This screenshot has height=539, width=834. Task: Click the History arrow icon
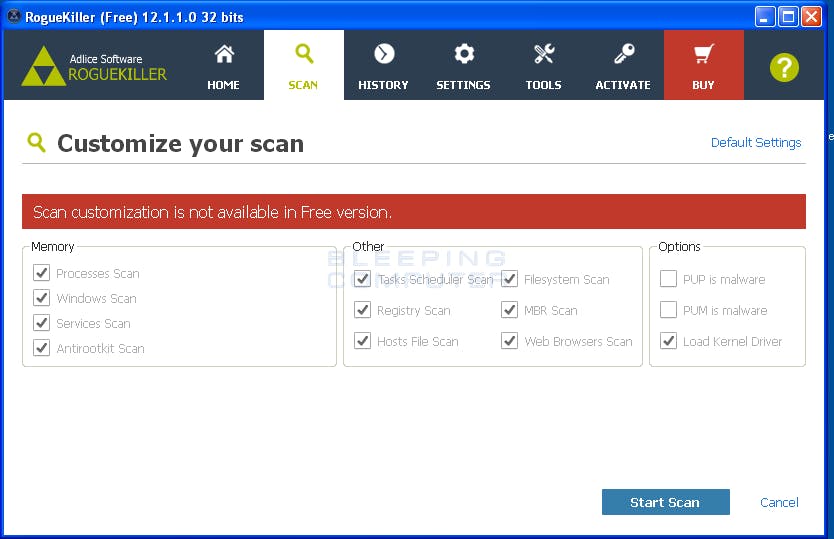tap(384, 54)
